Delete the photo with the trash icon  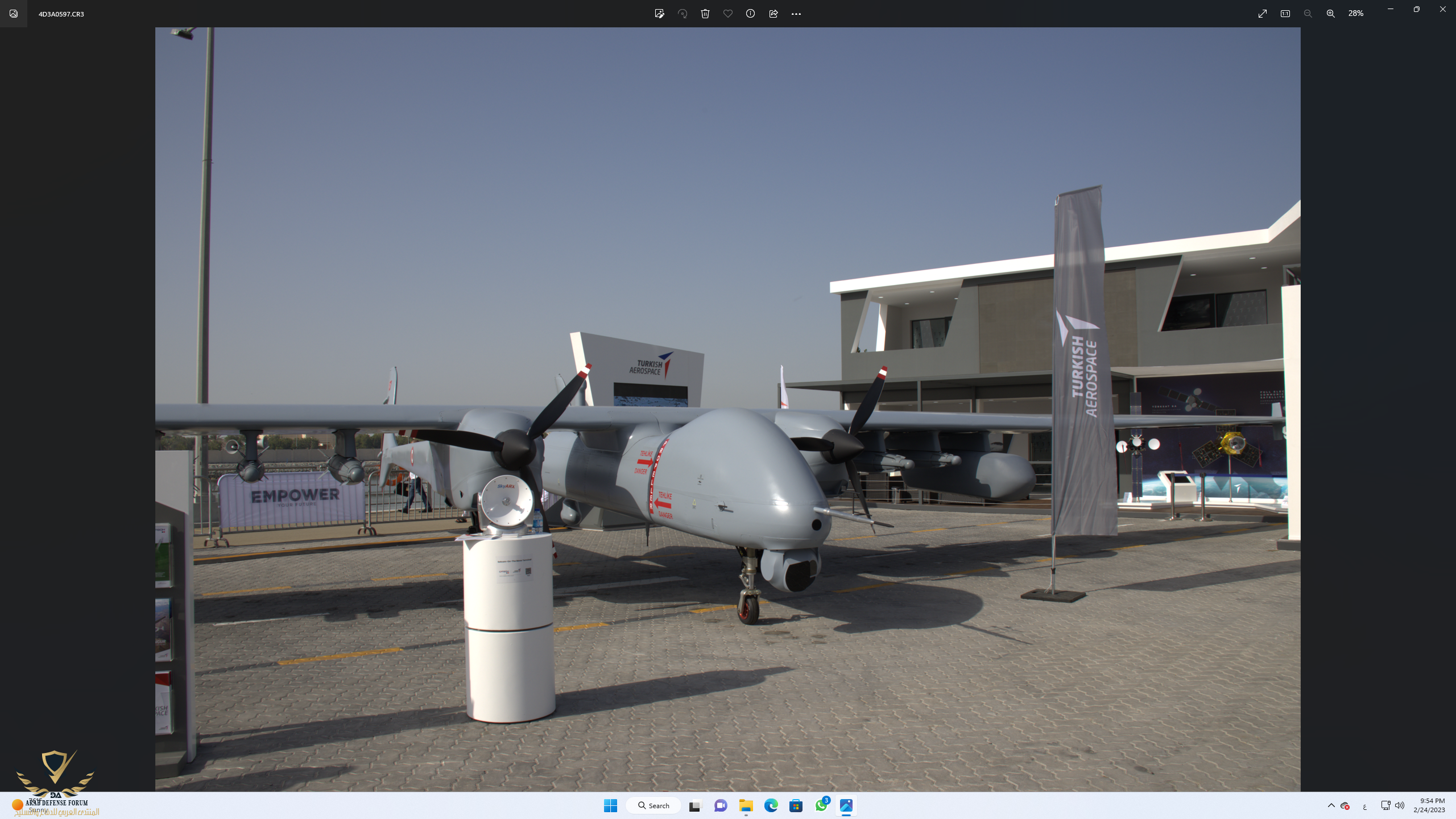tap(705, 14)
